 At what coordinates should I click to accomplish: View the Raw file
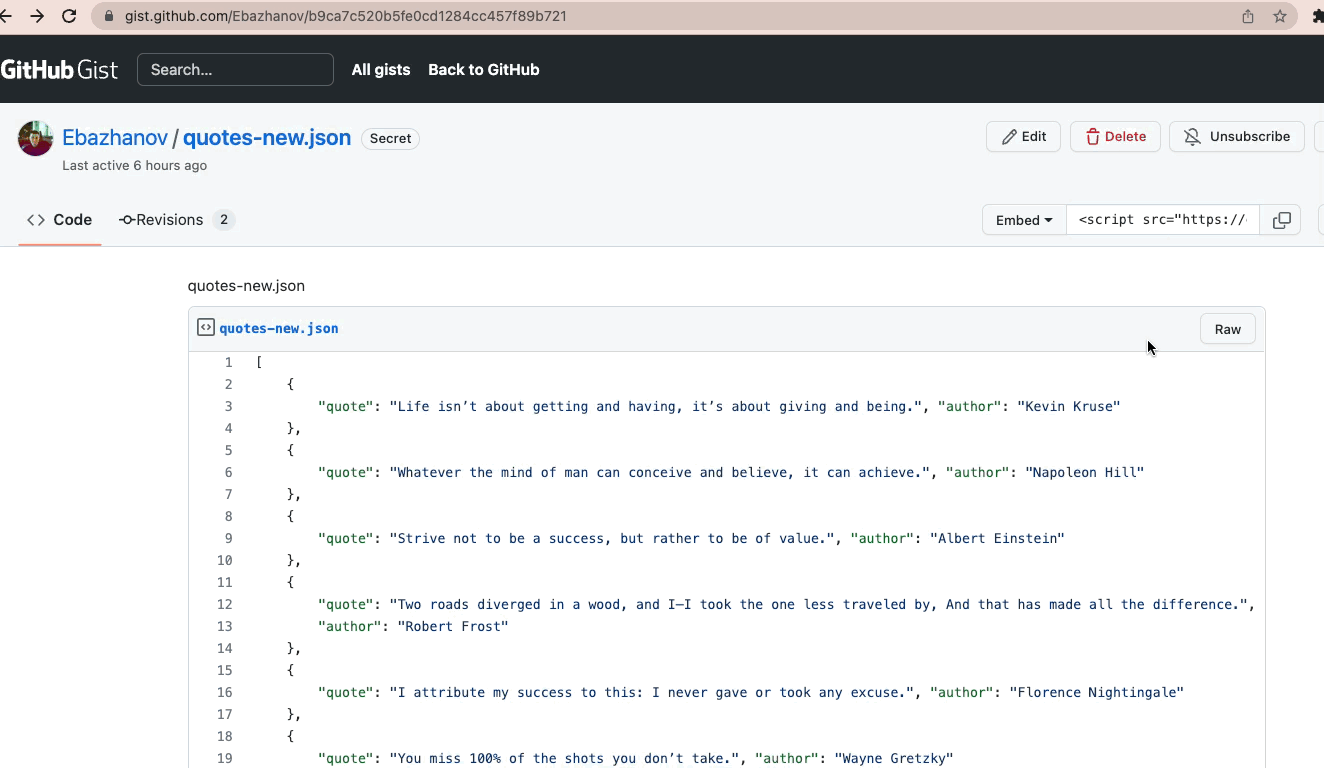1228,329
